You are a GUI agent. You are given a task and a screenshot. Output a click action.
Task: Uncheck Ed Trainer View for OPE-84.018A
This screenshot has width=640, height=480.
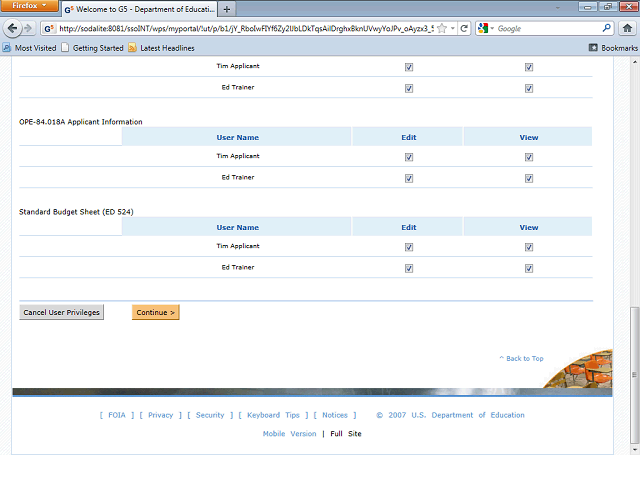tap(529, 178)
